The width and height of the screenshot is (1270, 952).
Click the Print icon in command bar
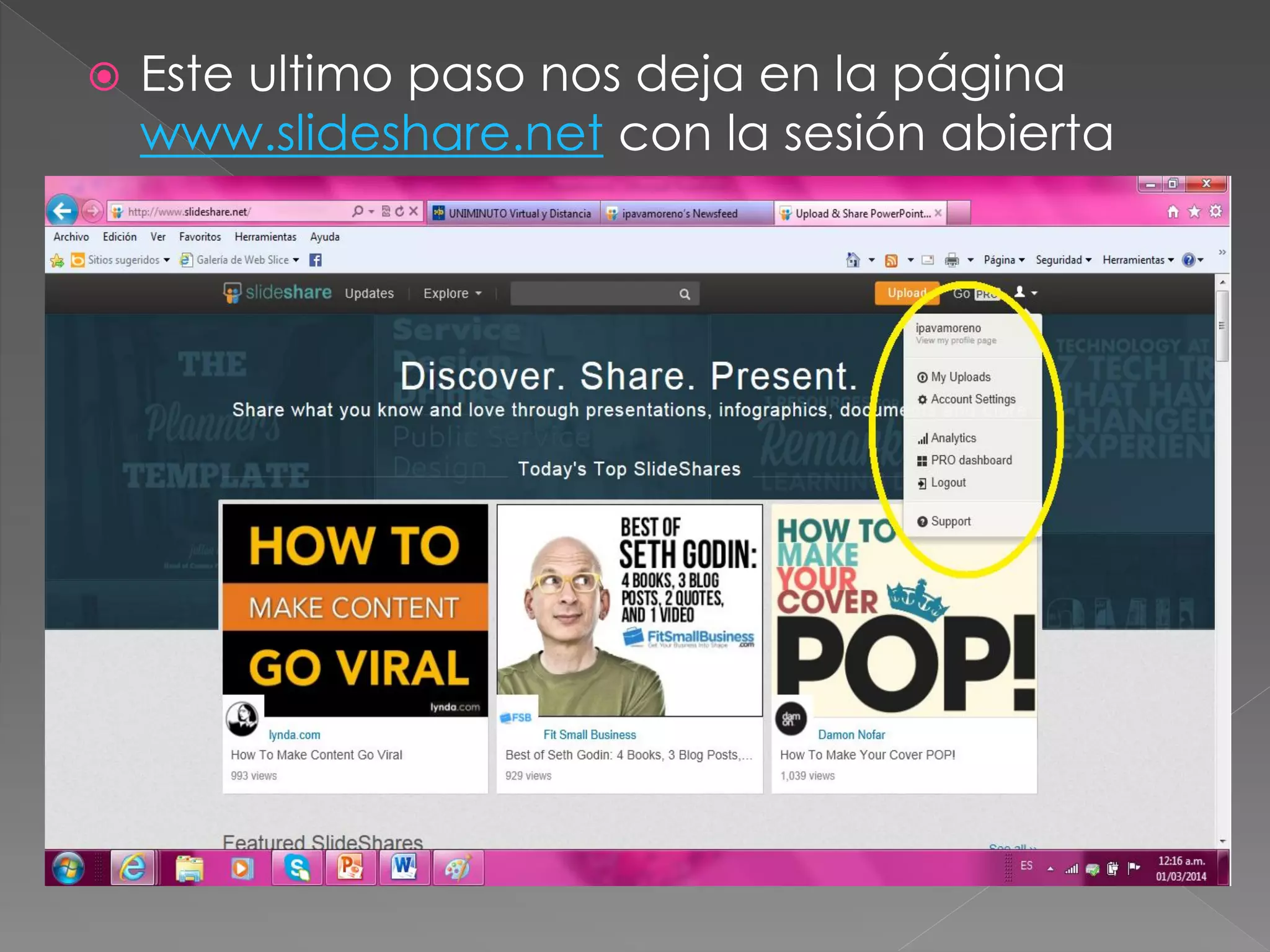pyautogui.click(x=952, y=260)
